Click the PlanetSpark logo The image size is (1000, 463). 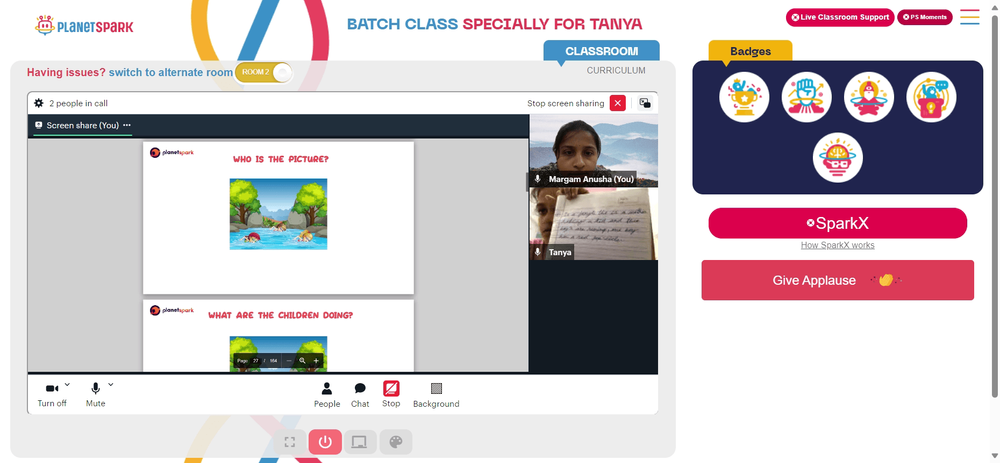[85, 26]
